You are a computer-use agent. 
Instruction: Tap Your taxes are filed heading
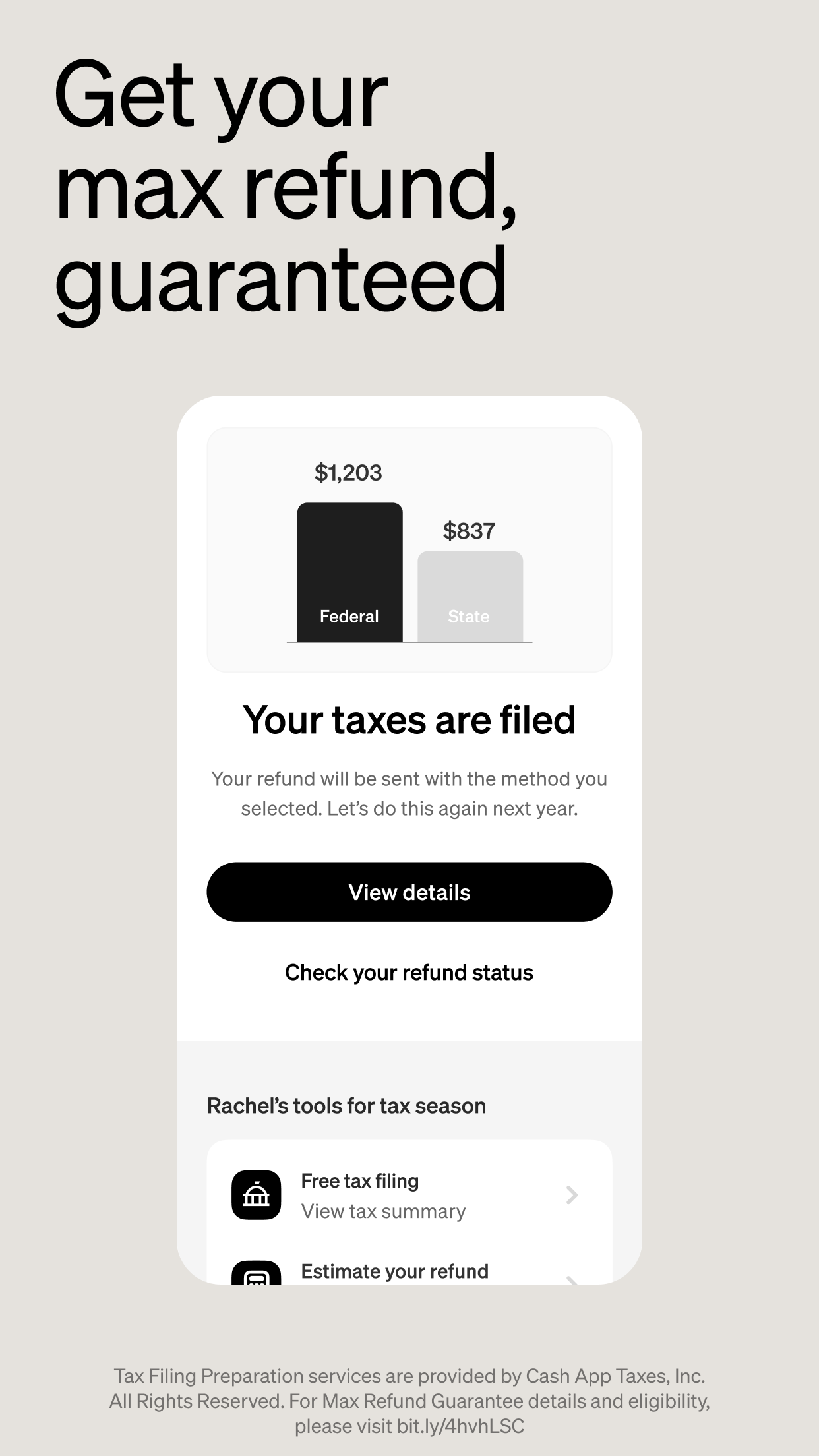pos(409,719)
